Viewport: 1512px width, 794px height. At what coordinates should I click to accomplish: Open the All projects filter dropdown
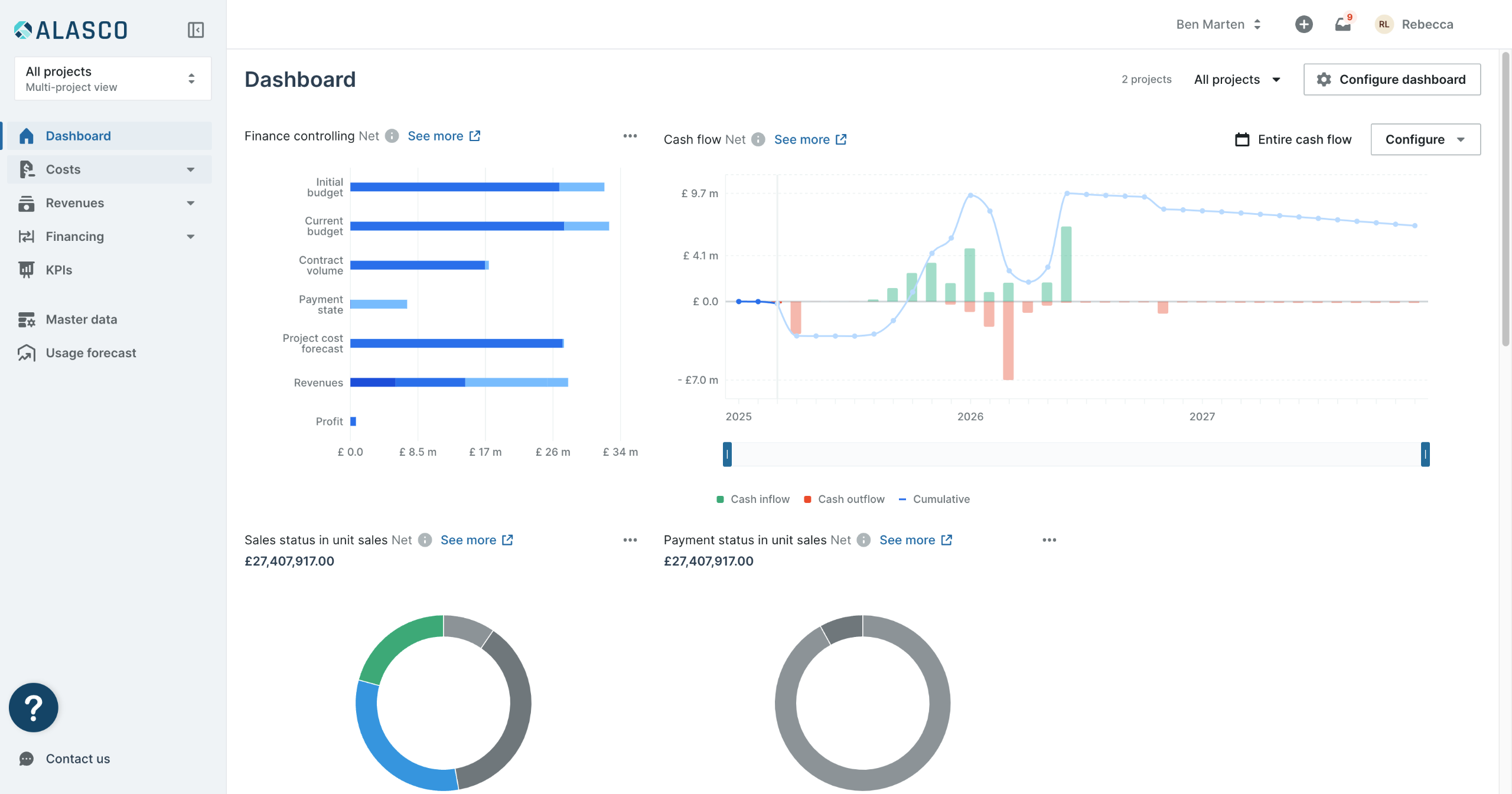[x=1237, y=79]
